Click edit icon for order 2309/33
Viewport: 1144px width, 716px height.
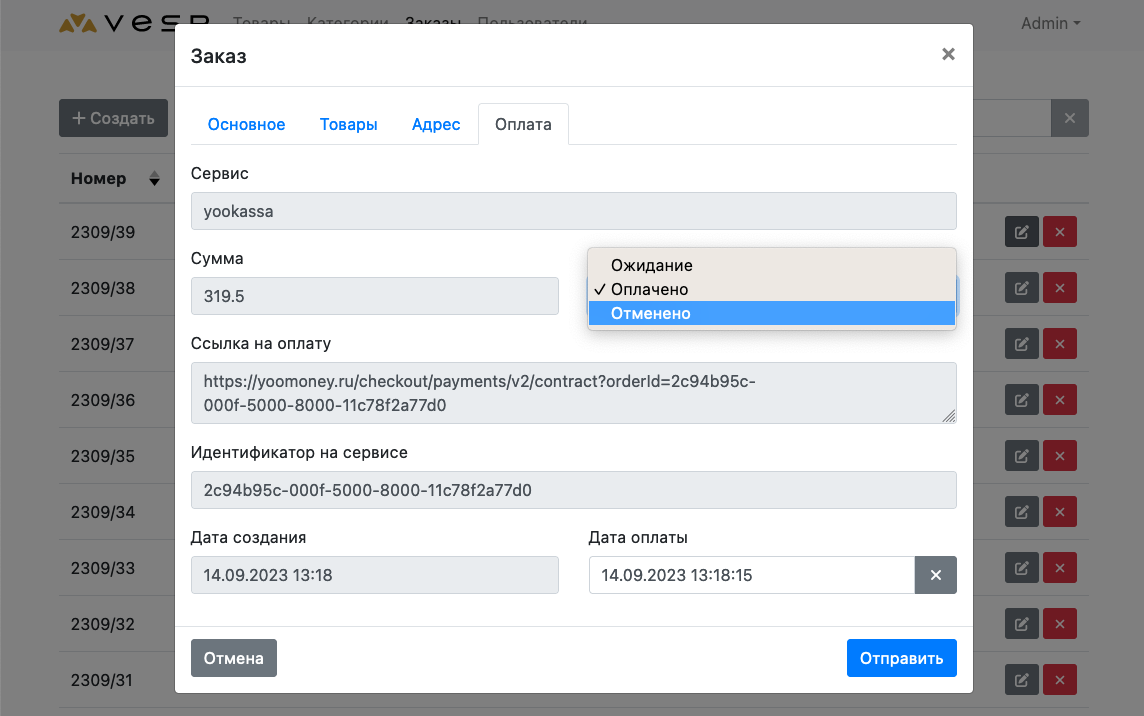[x=1021, y=568]
